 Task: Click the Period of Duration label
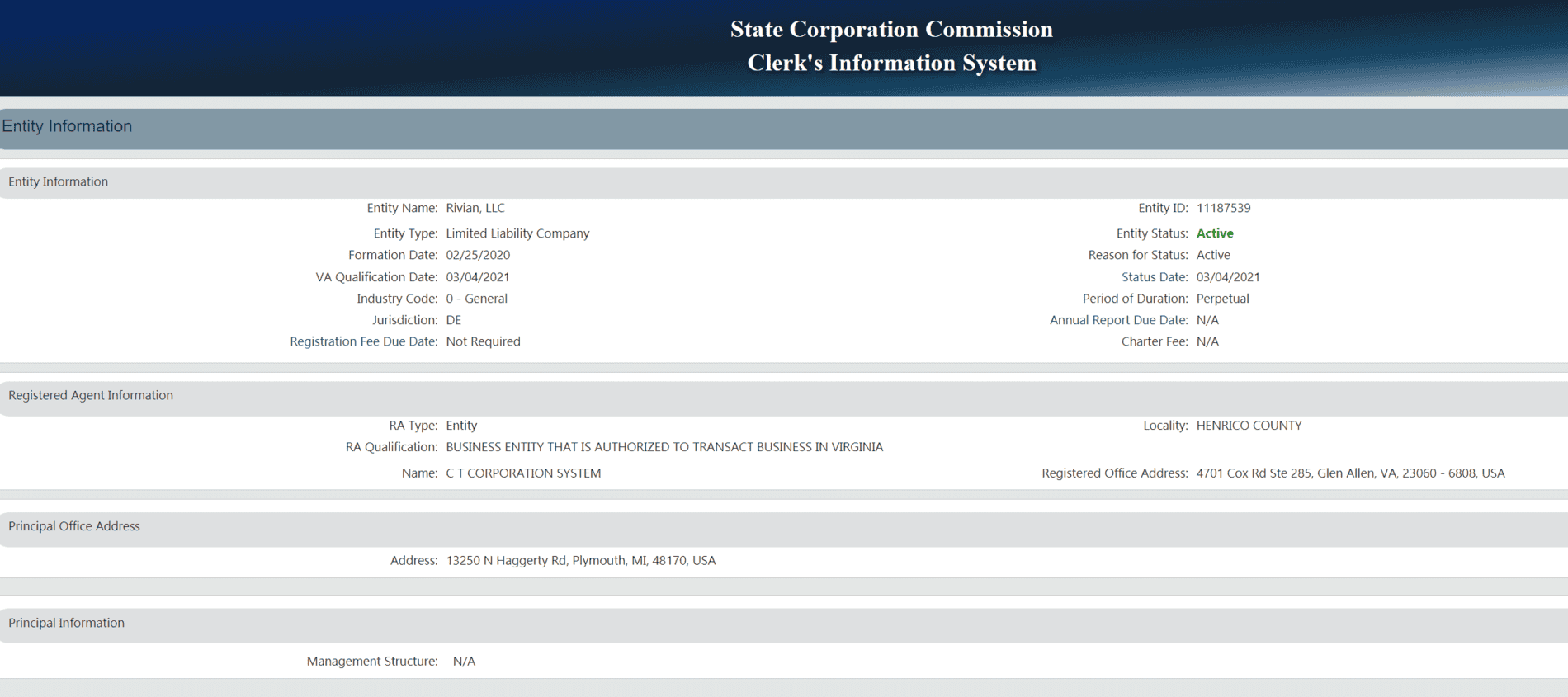pyautogui.click(x=1136, y=299)
